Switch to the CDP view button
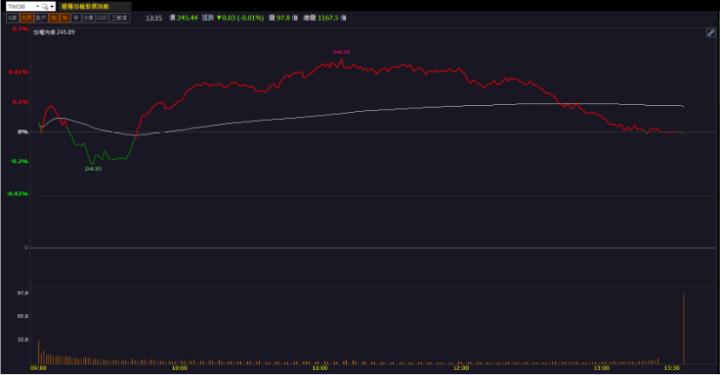 click(102, 18)
